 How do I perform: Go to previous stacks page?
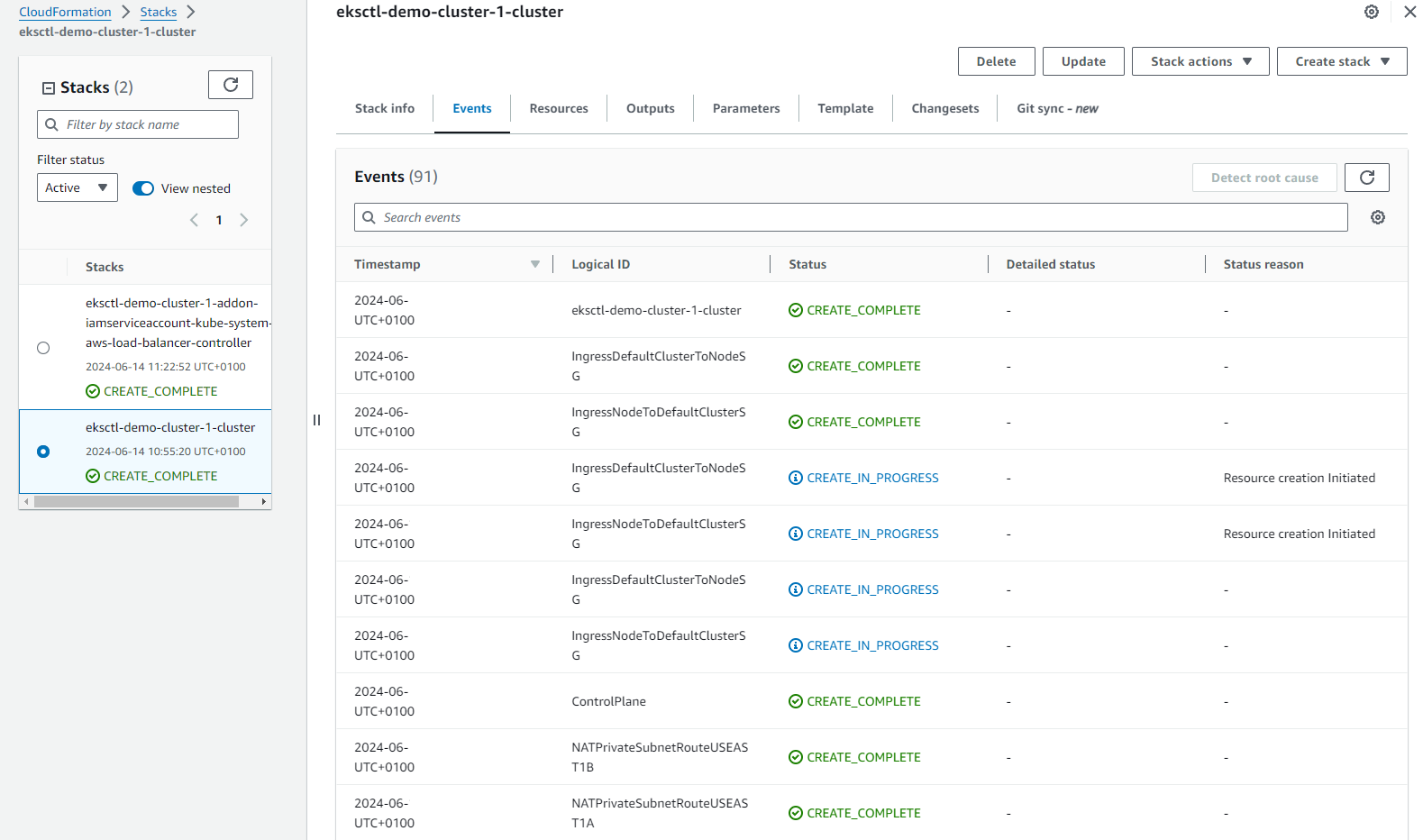194,220
